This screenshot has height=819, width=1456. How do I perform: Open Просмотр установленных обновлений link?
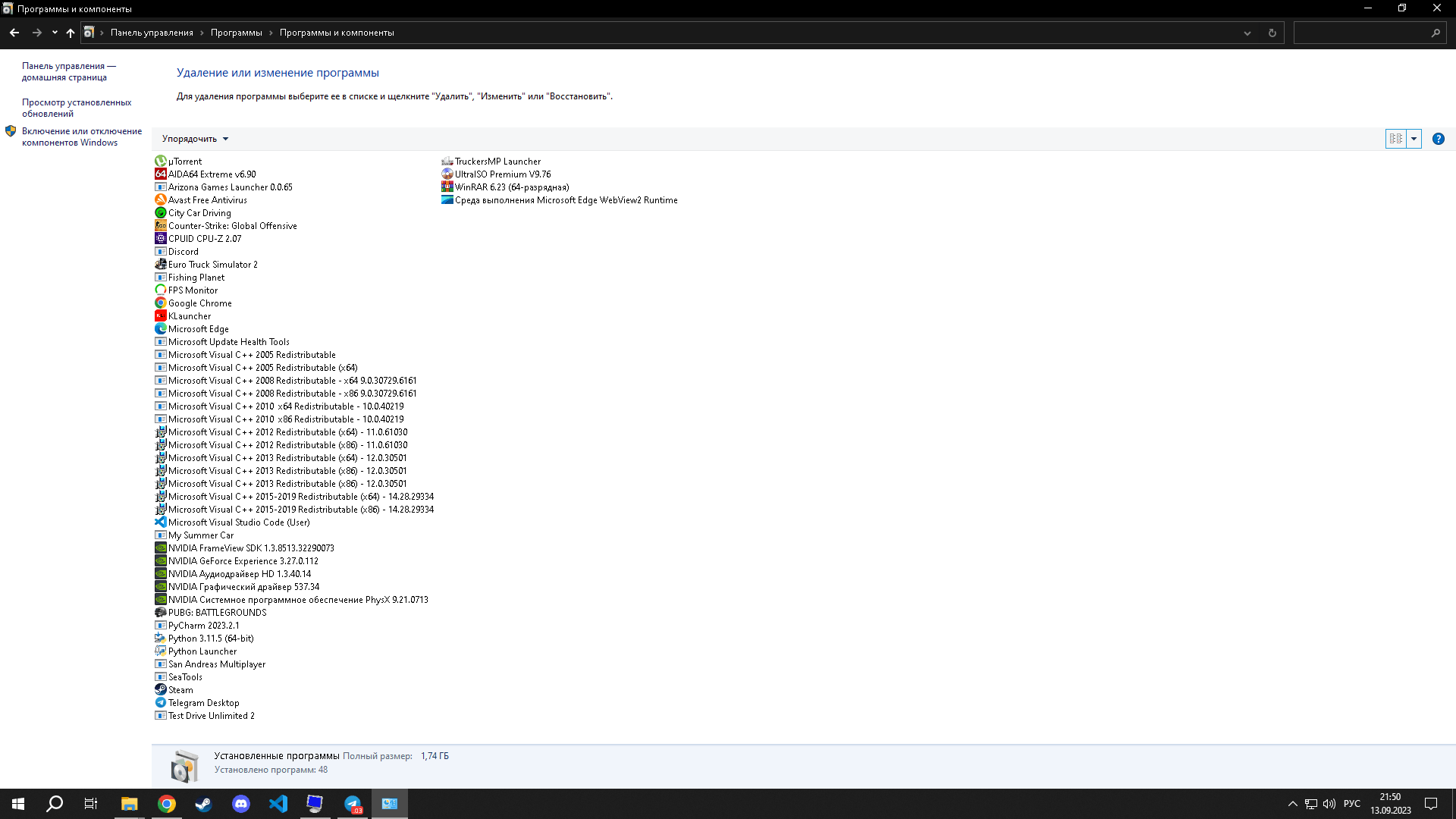pyautogui.click(x=77, y=108)
